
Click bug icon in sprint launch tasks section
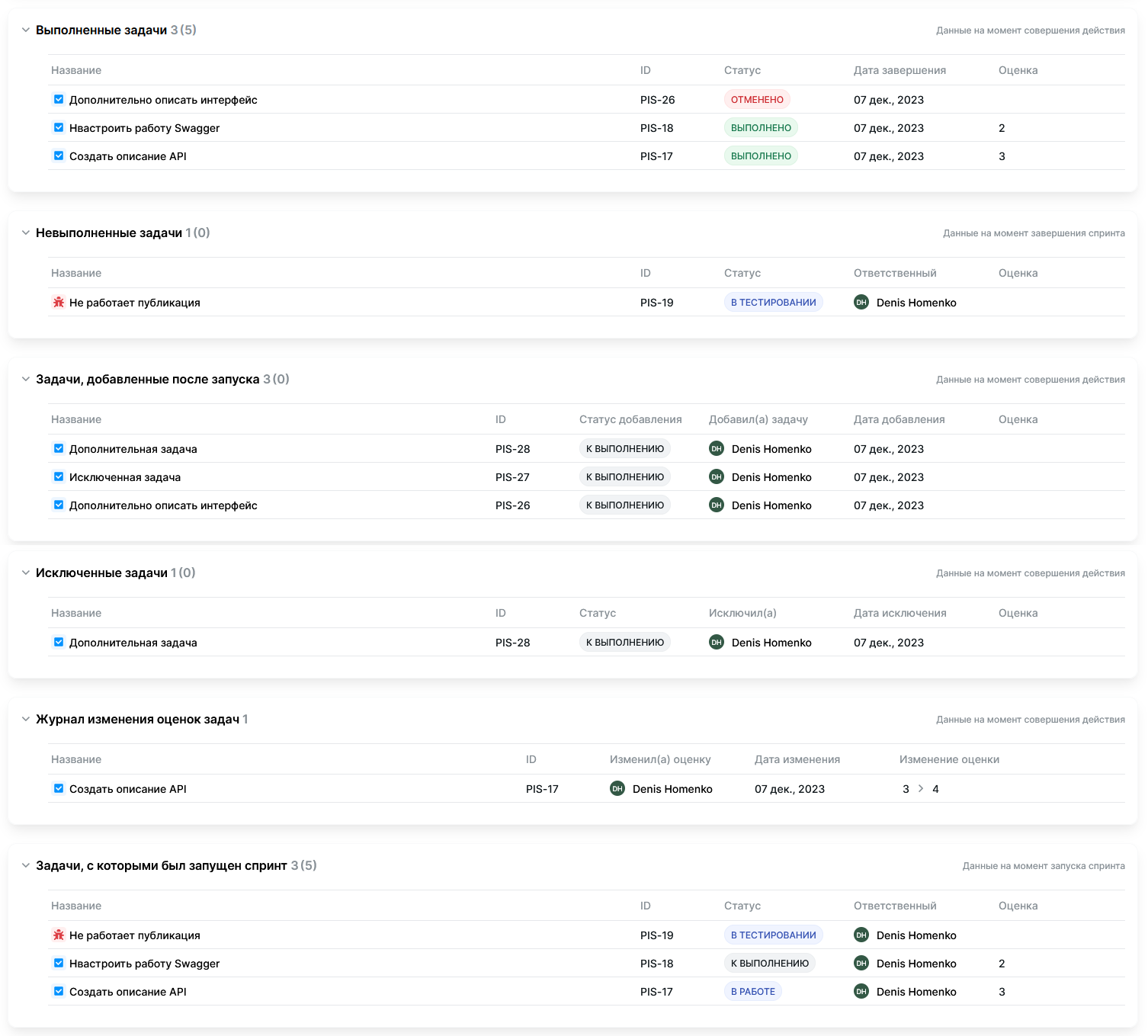click(59, 935)
